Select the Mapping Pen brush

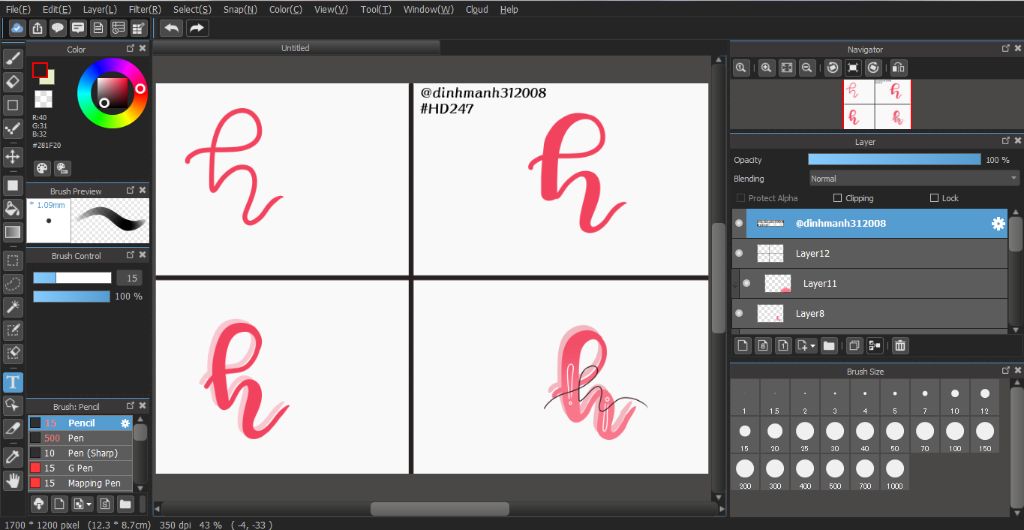[80, 483]
